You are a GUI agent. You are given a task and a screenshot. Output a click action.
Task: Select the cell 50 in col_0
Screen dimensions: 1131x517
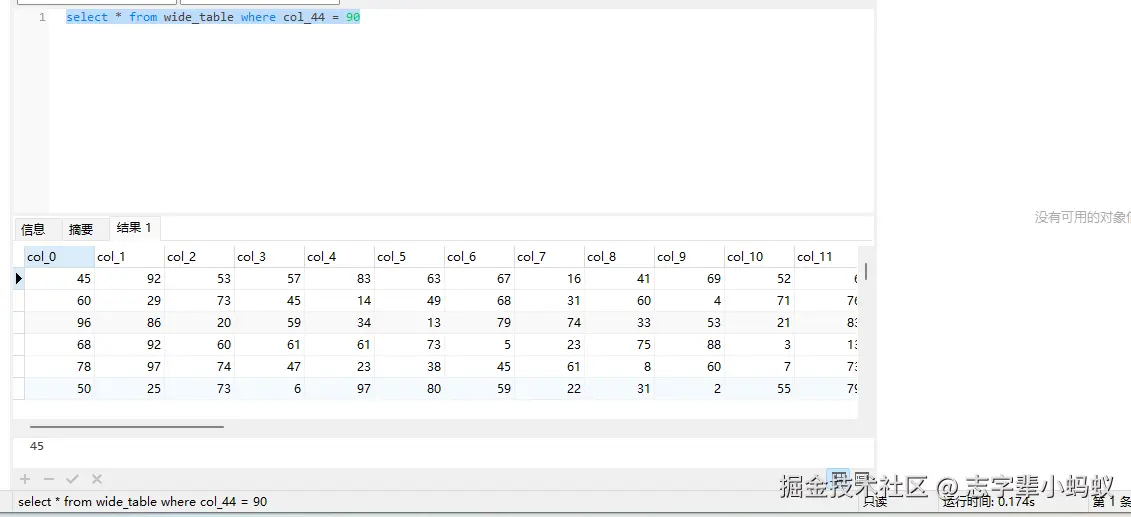tap(60, 389)
